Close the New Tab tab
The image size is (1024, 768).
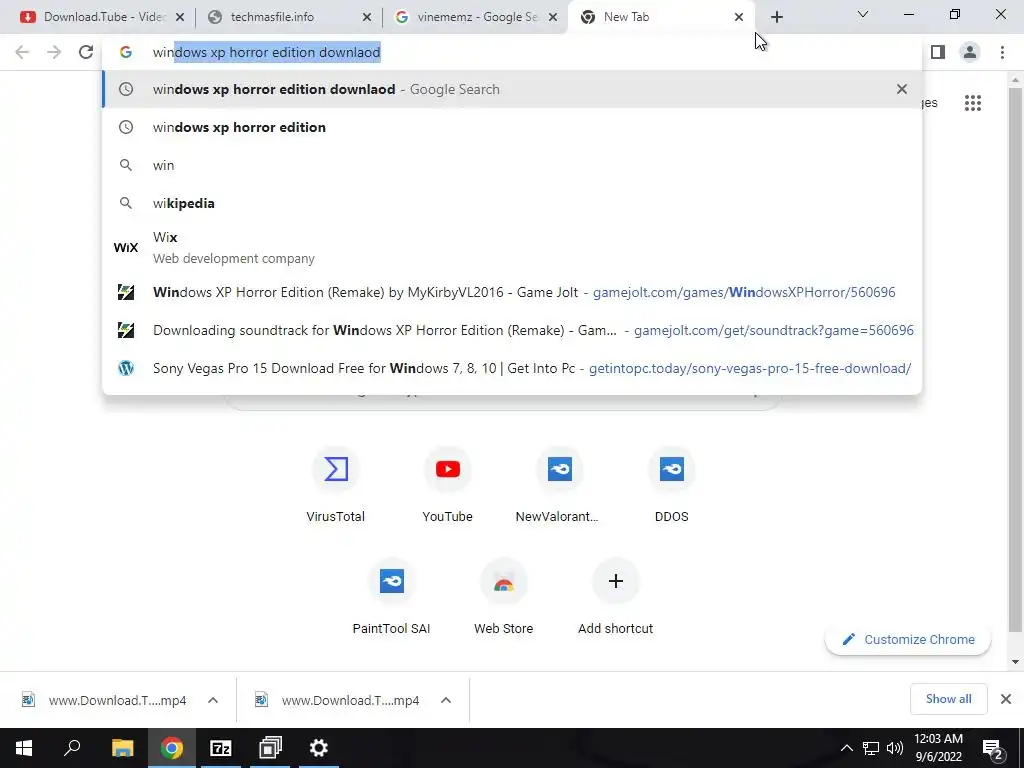click(739, 17)
